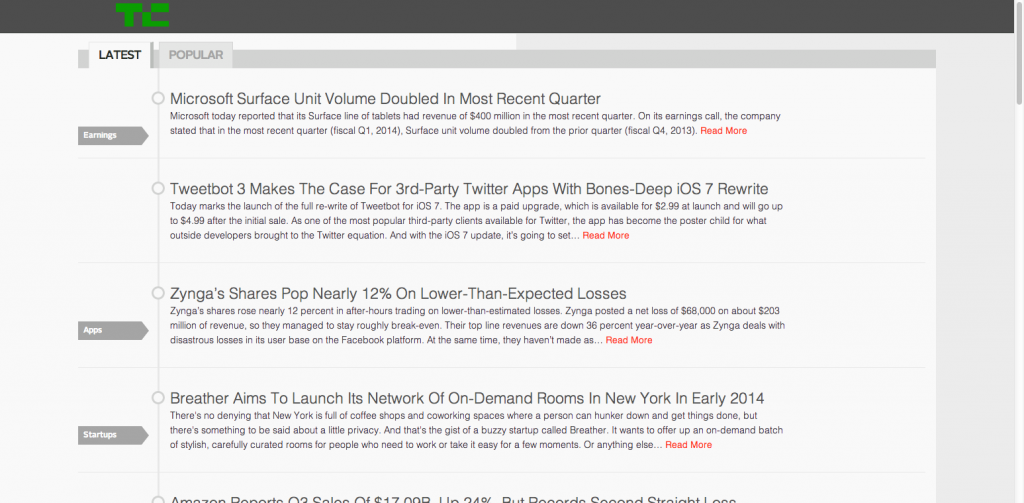The width and height of the screenshot is (1024, 503).
Task: Switch to the POPULAR tab
Action: click(196, 55)
